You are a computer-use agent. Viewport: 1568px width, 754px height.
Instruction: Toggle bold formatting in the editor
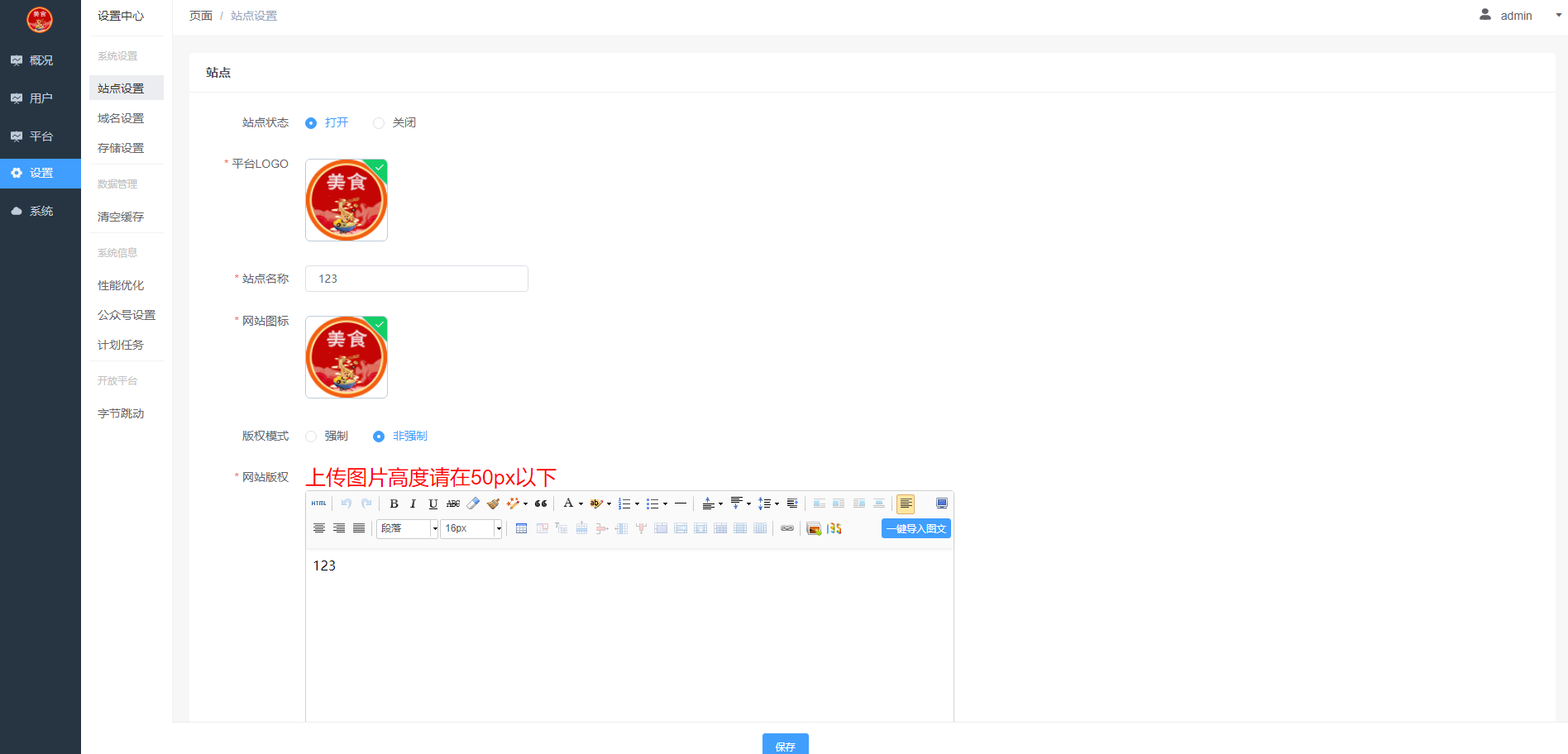click(x=394, y=503)
